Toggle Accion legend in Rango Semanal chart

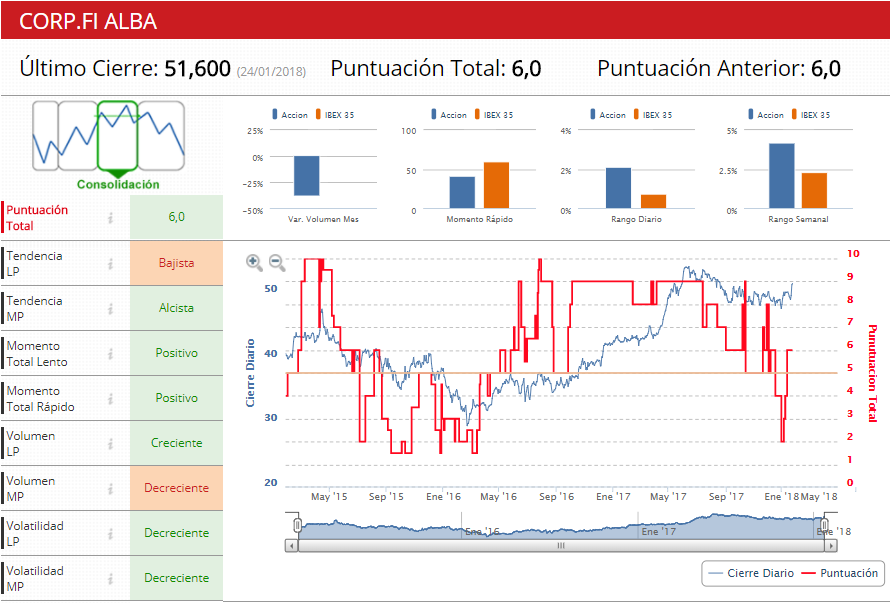[766, 114]
